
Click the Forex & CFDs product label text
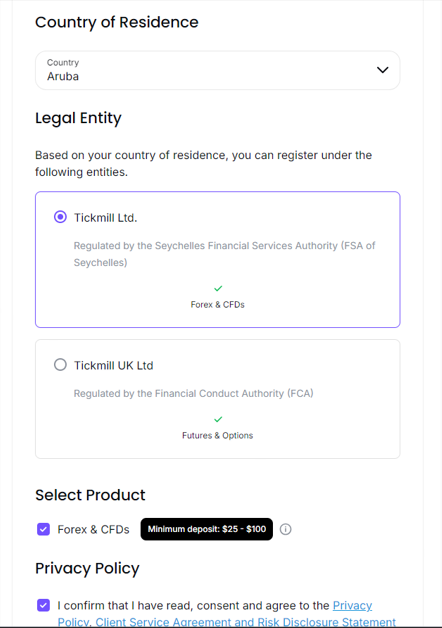(x=93, y=529)
